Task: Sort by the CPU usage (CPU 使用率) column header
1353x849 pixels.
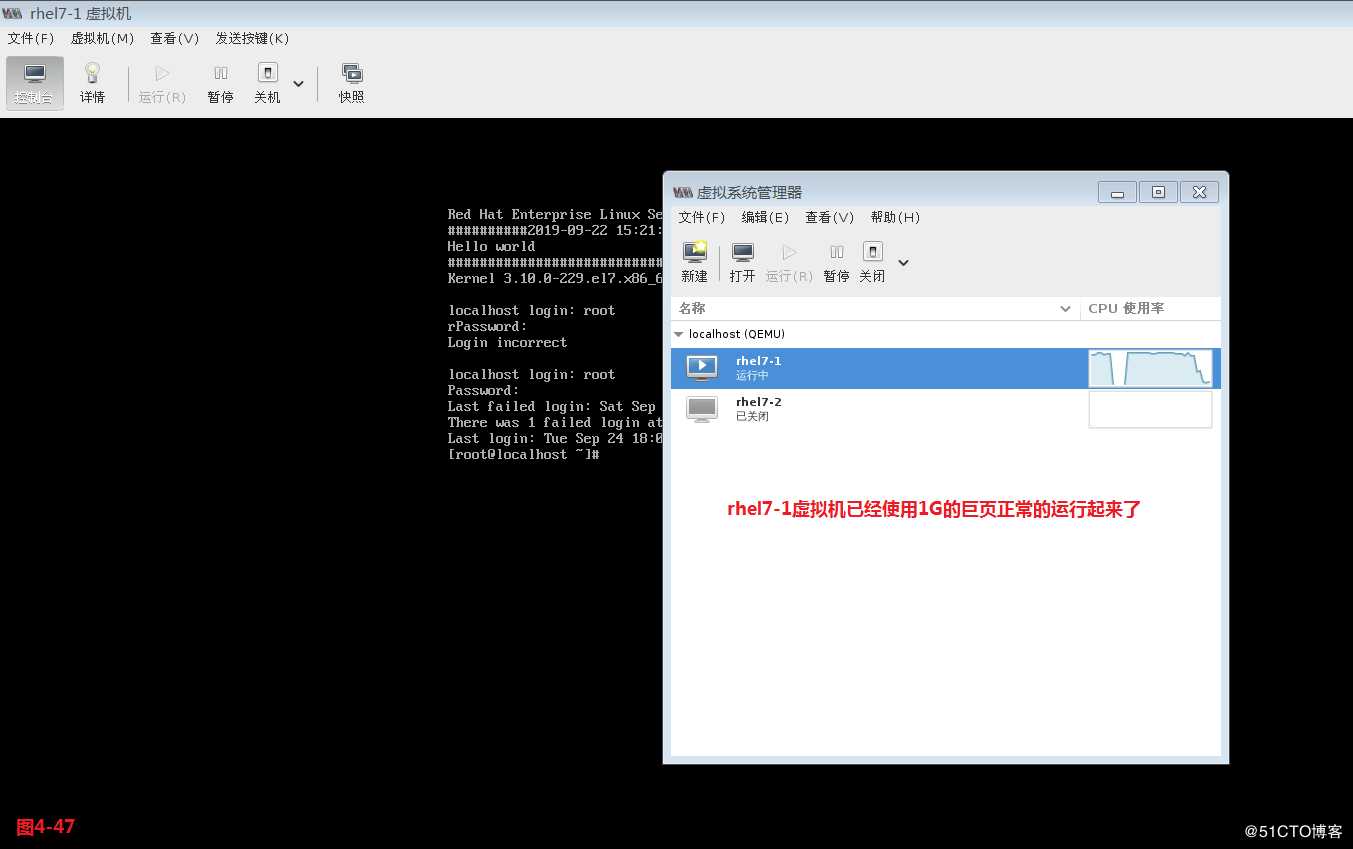Action: pos(1150,308)
